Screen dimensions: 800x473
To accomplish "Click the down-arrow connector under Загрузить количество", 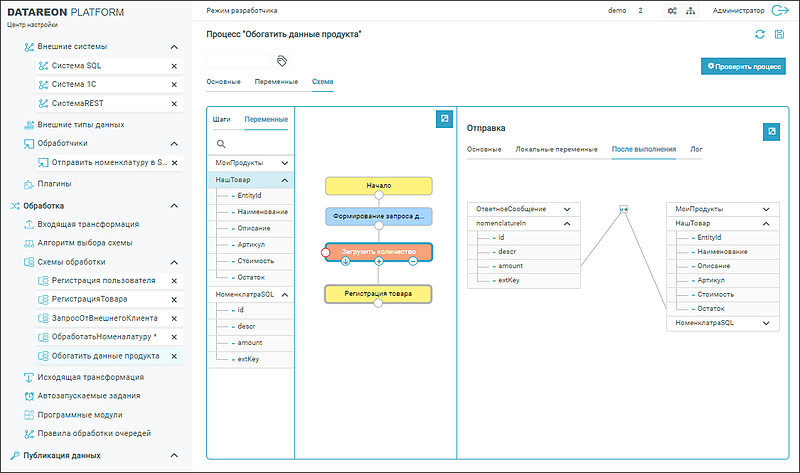I will click(x=345, y=261).
